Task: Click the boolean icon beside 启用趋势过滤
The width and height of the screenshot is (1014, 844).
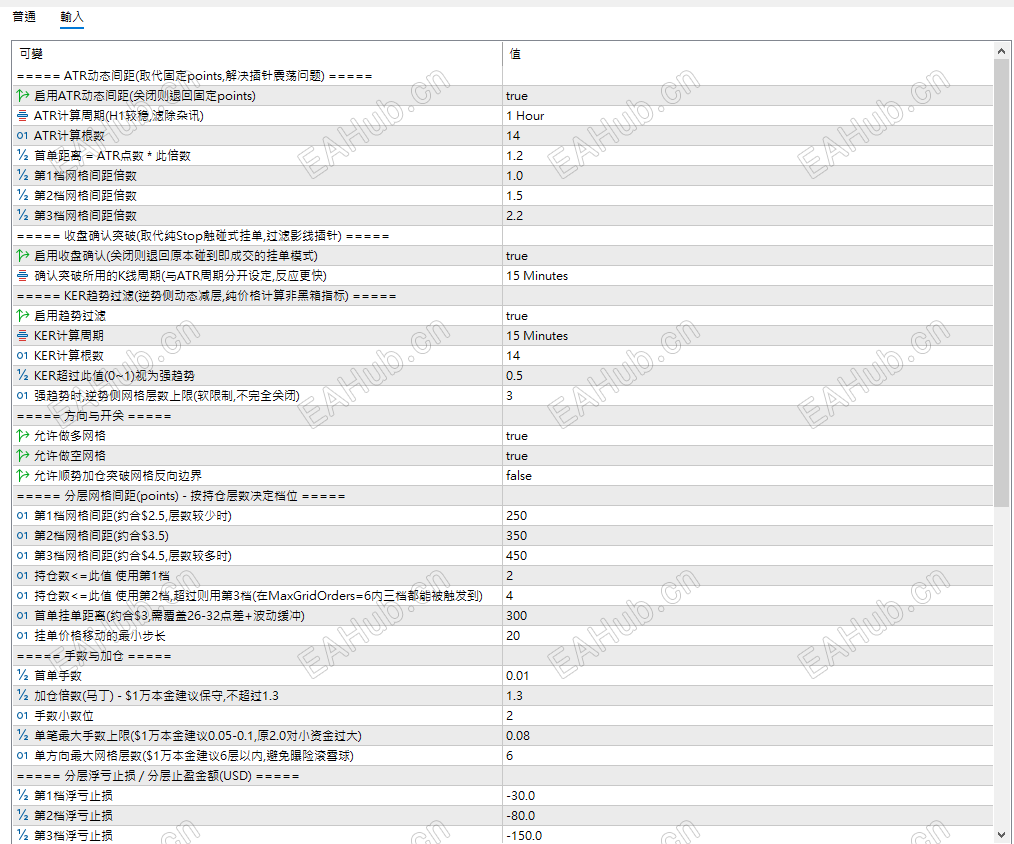Action: (x=23, y=316)
